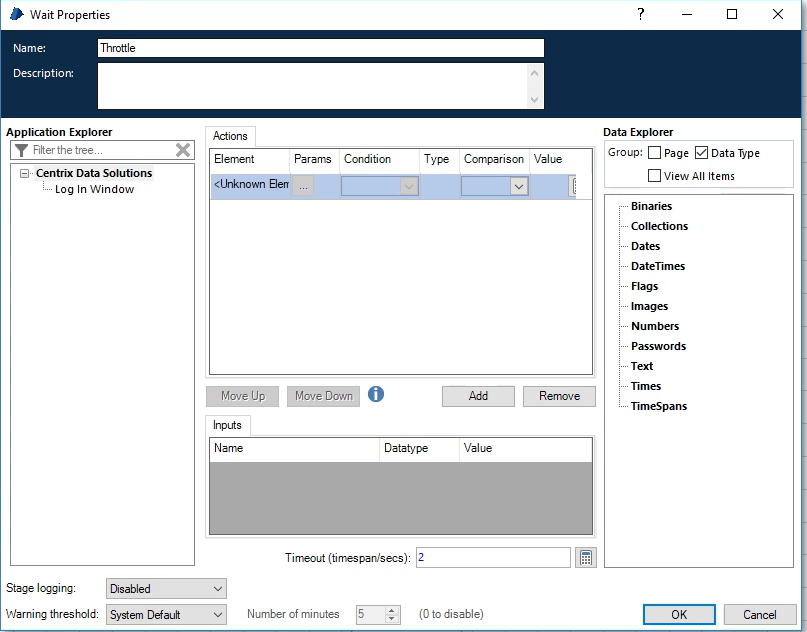Click the Unknown Element cell
This screenshot has width=807, height=632.
click(251, 185)
